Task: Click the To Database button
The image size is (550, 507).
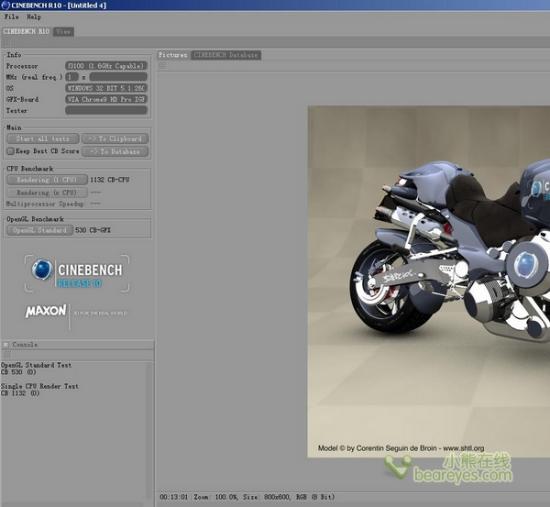Action: 115,152
